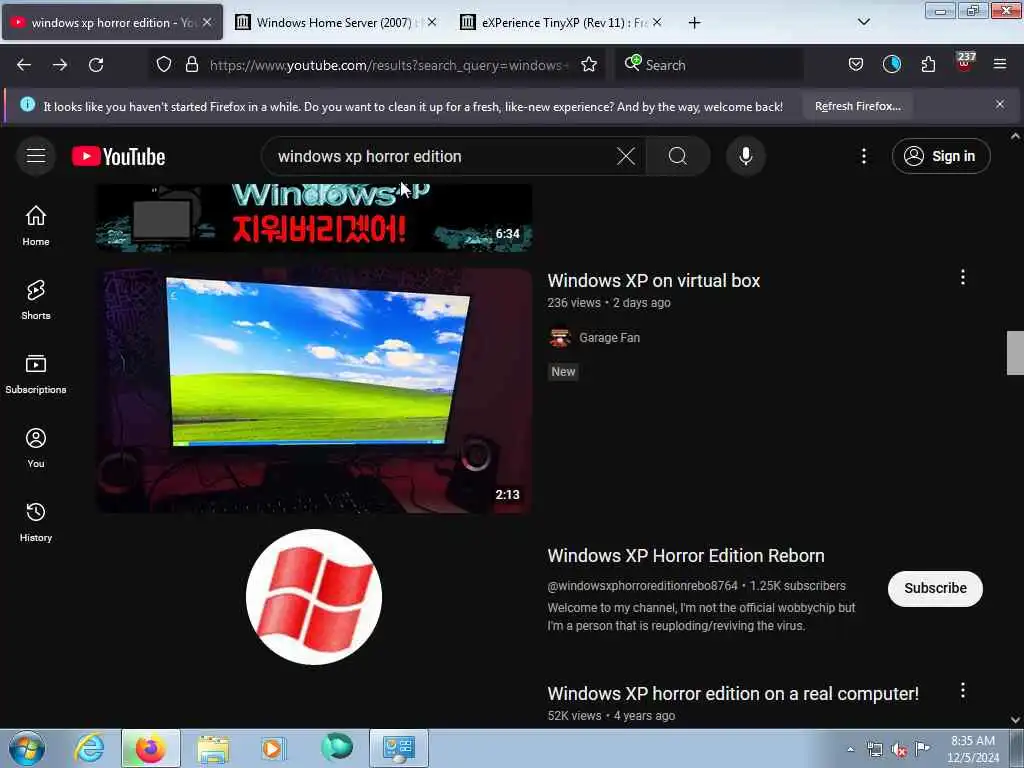Click the taskbar clock showing 8:35 AM
The width and height of the screenshot is (1024, 768).
tap(973, 749)
